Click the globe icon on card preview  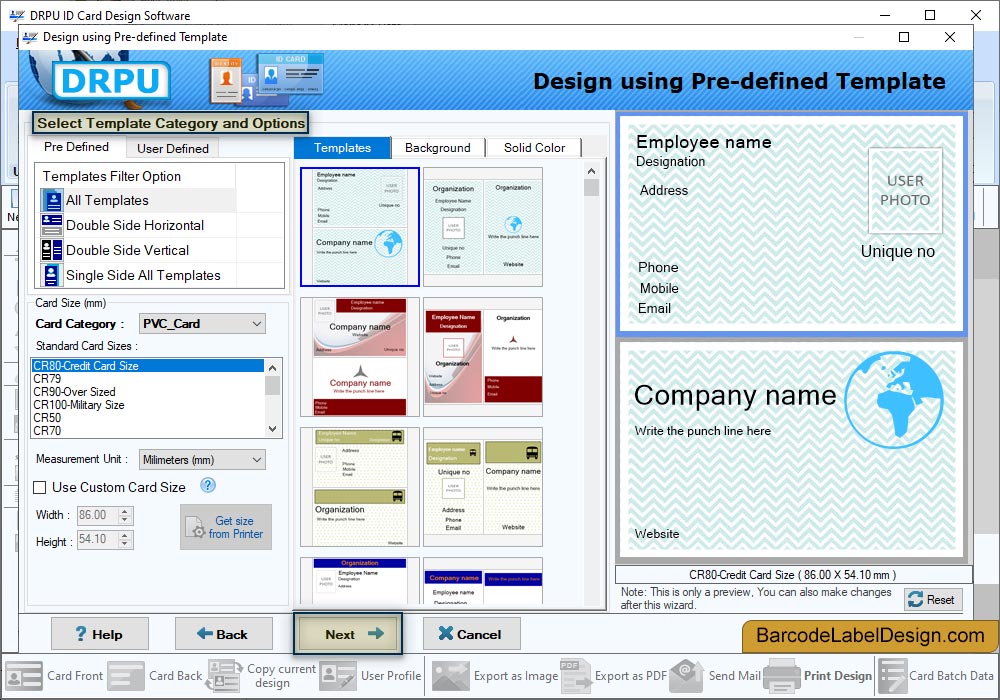pyautogui.click(x=893, y=400)
